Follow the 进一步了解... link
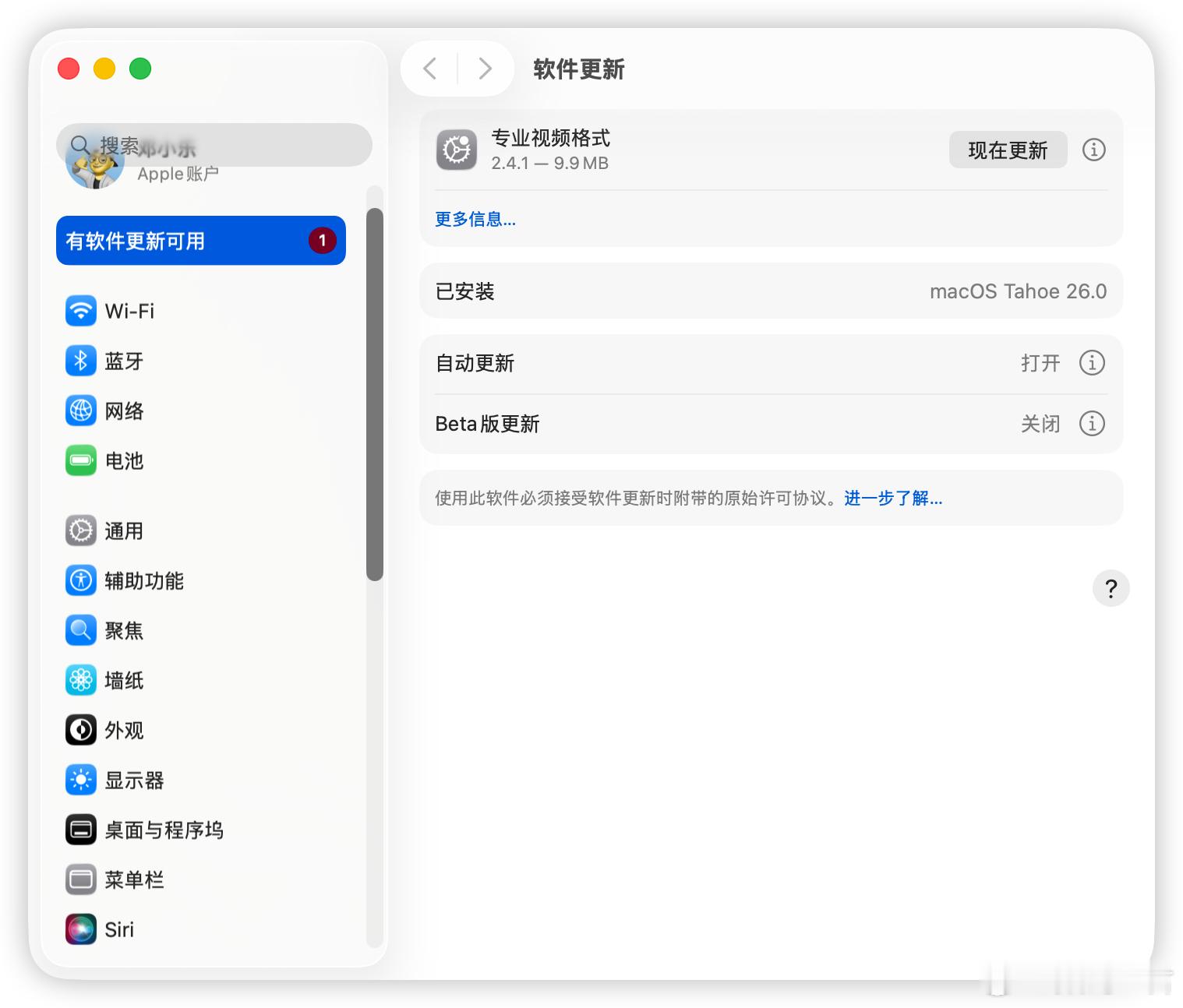Image resolution: width=1183 pixels, height=1008 pixels. 893,498
